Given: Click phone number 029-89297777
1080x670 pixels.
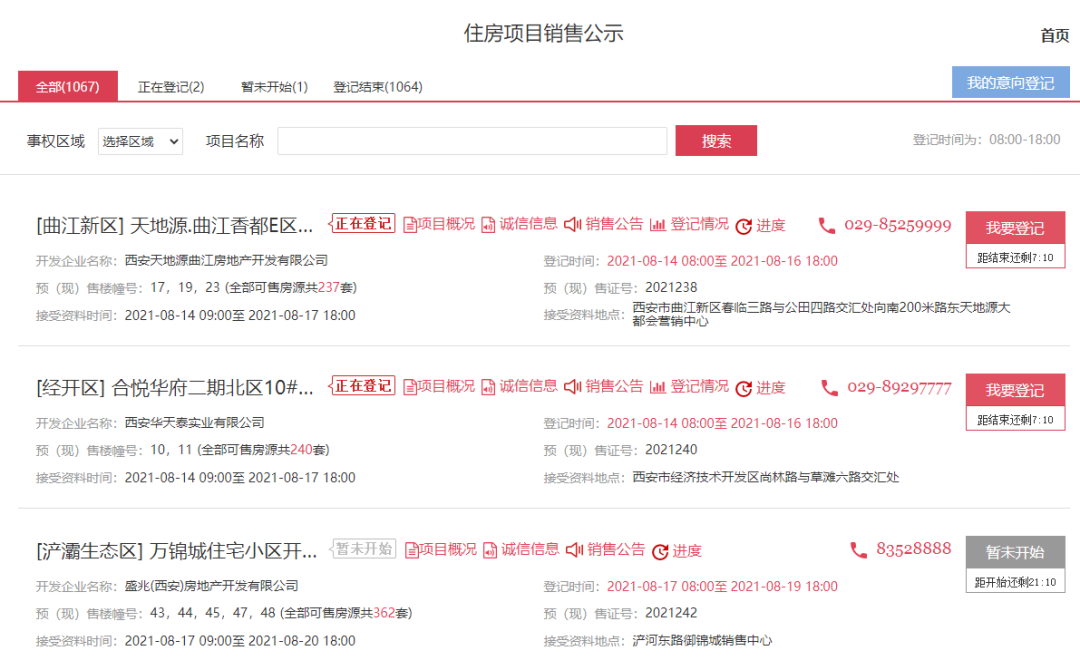Looking at the screenshot, I should 899,388.
